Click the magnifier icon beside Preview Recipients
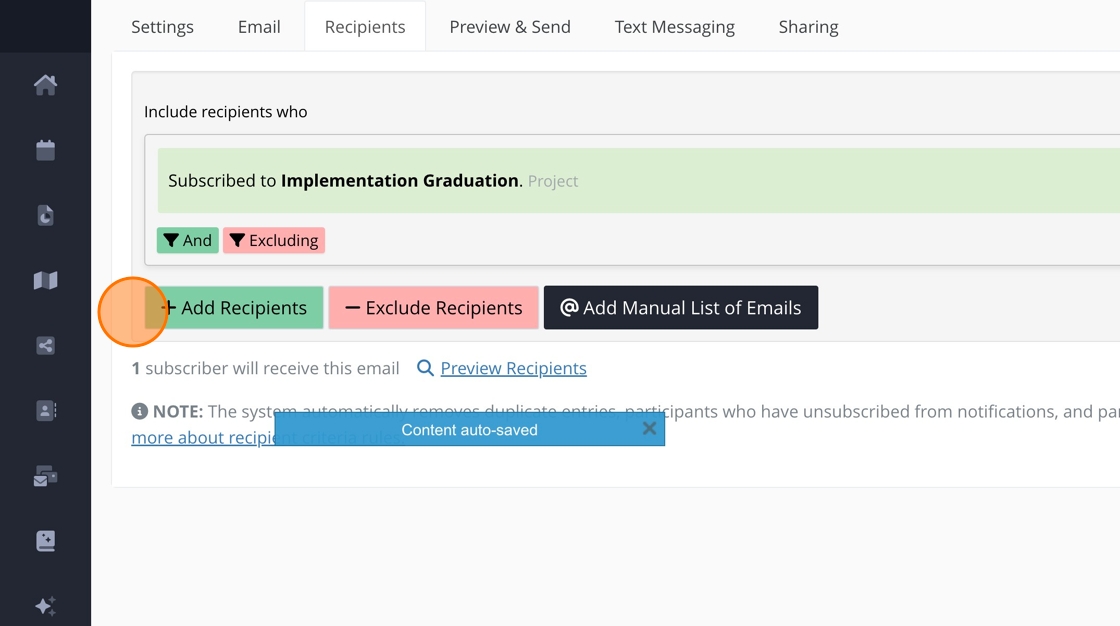Image resolution: width=1120 pixels, height=626 pixels. [425, 368]
